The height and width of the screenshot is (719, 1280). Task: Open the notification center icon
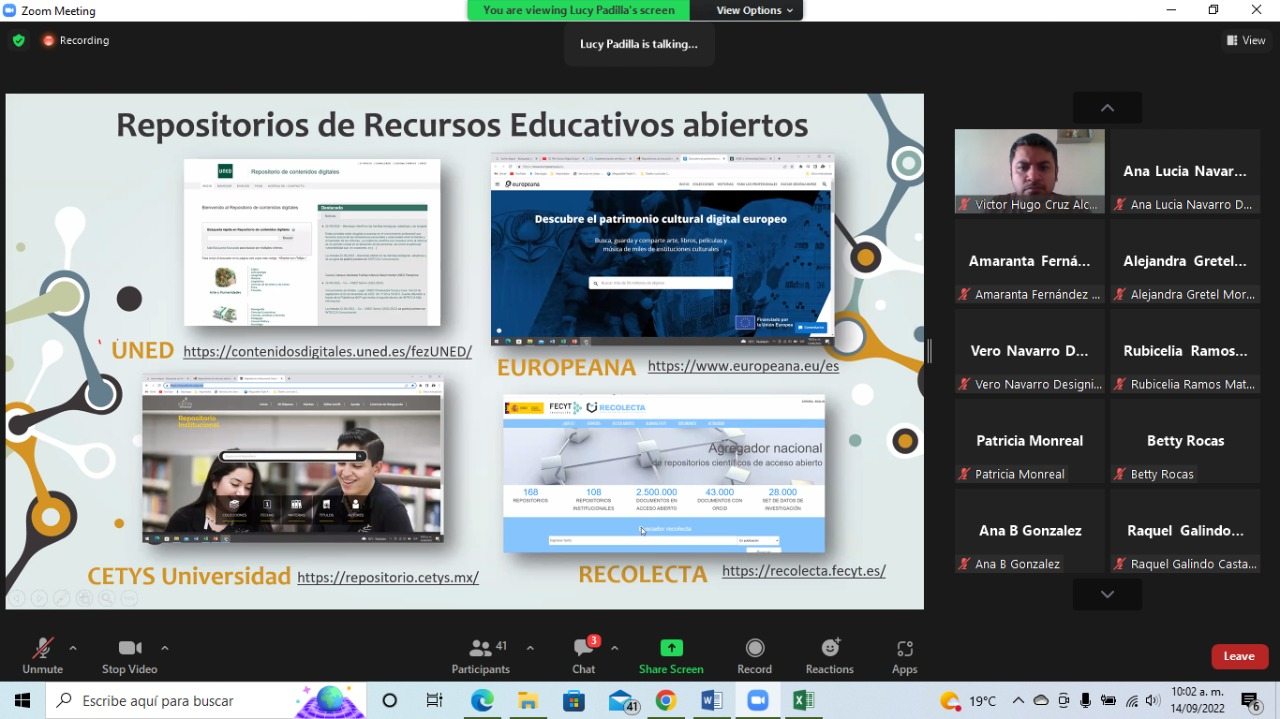[x=1250, y=701]
